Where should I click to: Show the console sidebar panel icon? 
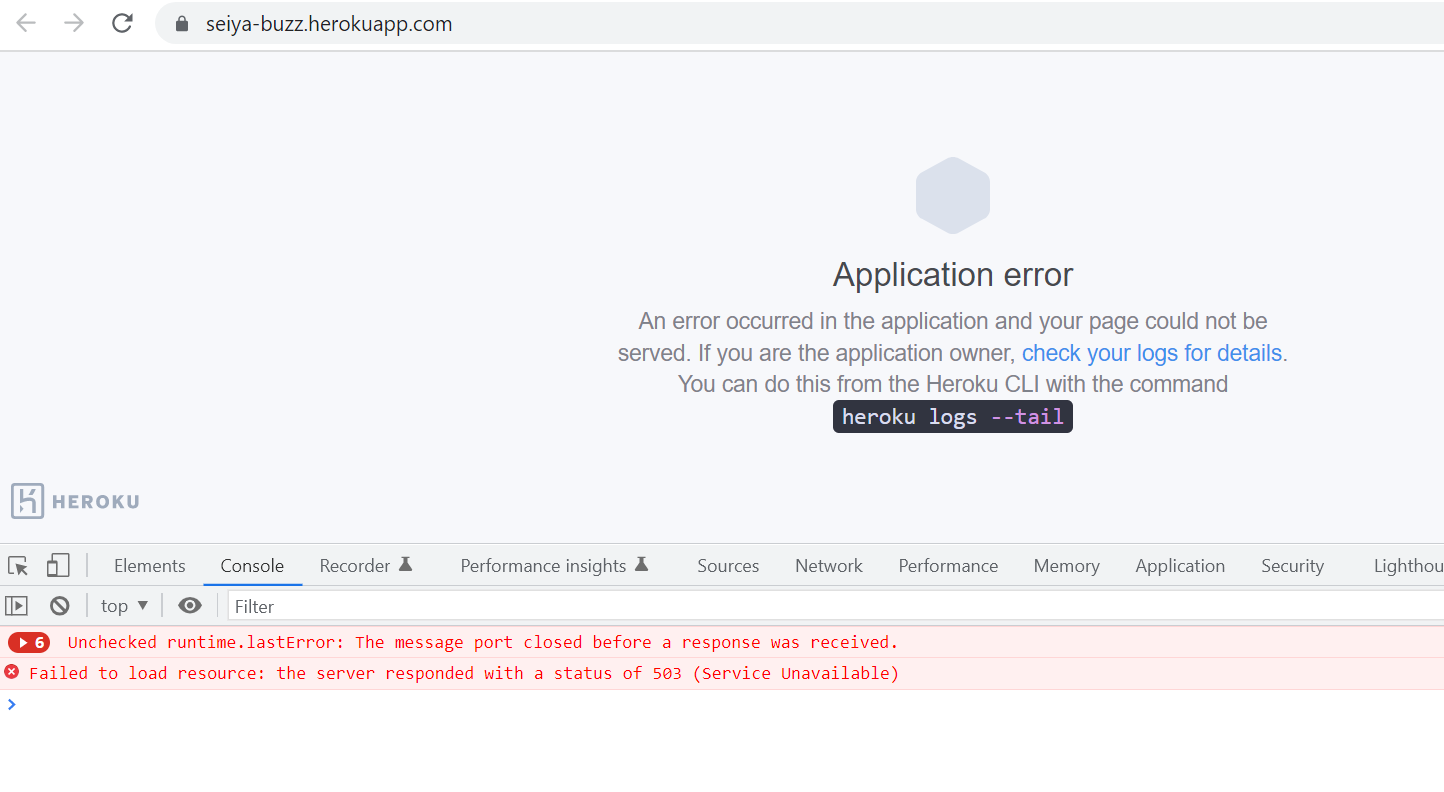[17, 606]
